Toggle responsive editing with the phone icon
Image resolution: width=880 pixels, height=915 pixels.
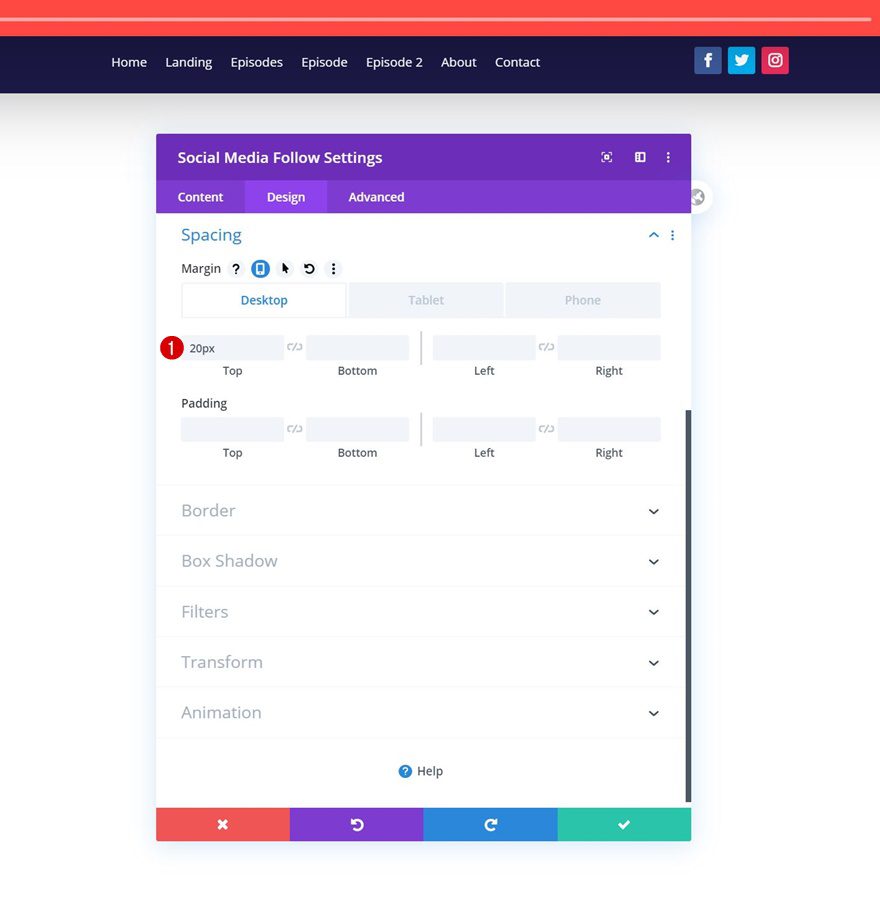pyautogui.click(x=261, y=268)
